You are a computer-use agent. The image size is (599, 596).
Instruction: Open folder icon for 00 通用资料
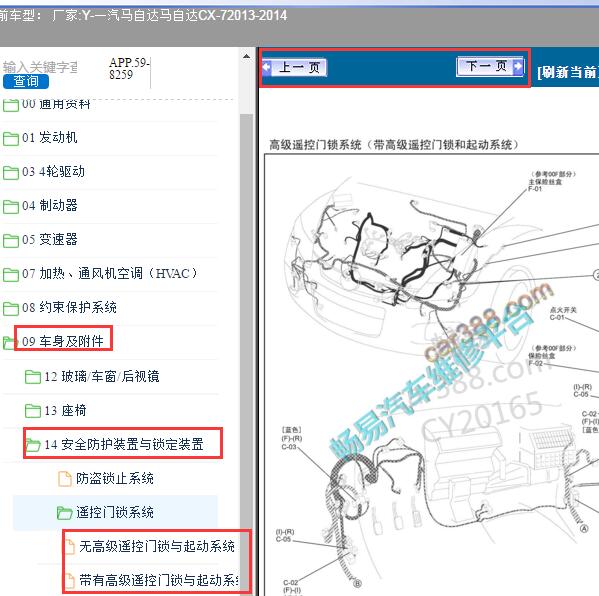click(x=11, y=105)
